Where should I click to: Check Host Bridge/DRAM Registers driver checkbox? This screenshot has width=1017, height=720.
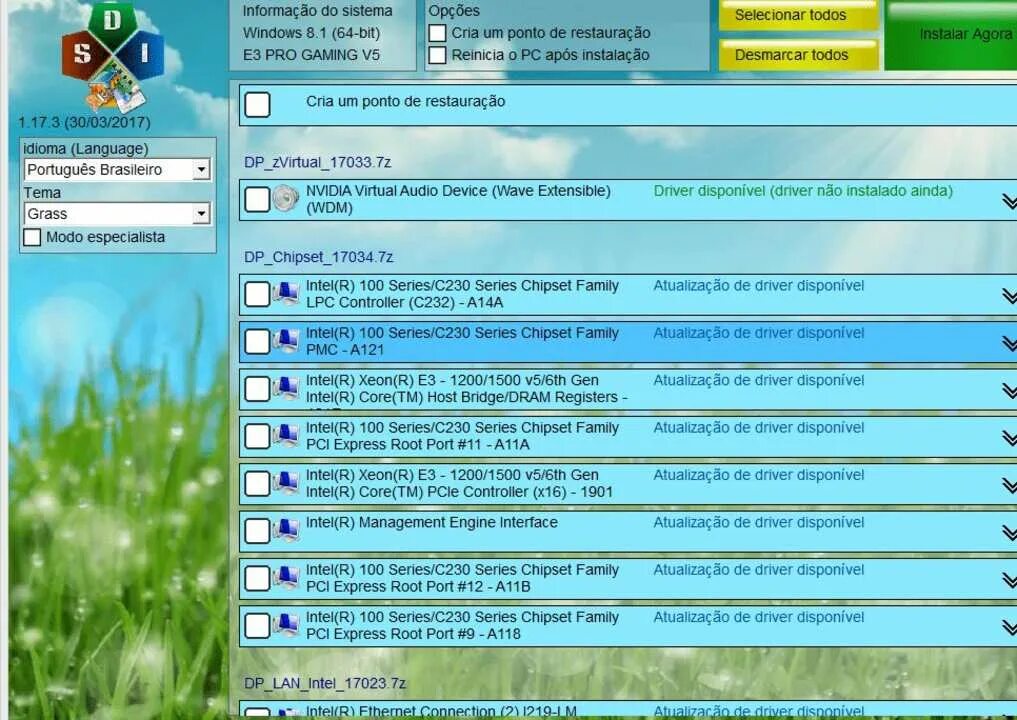click(257, 389)
